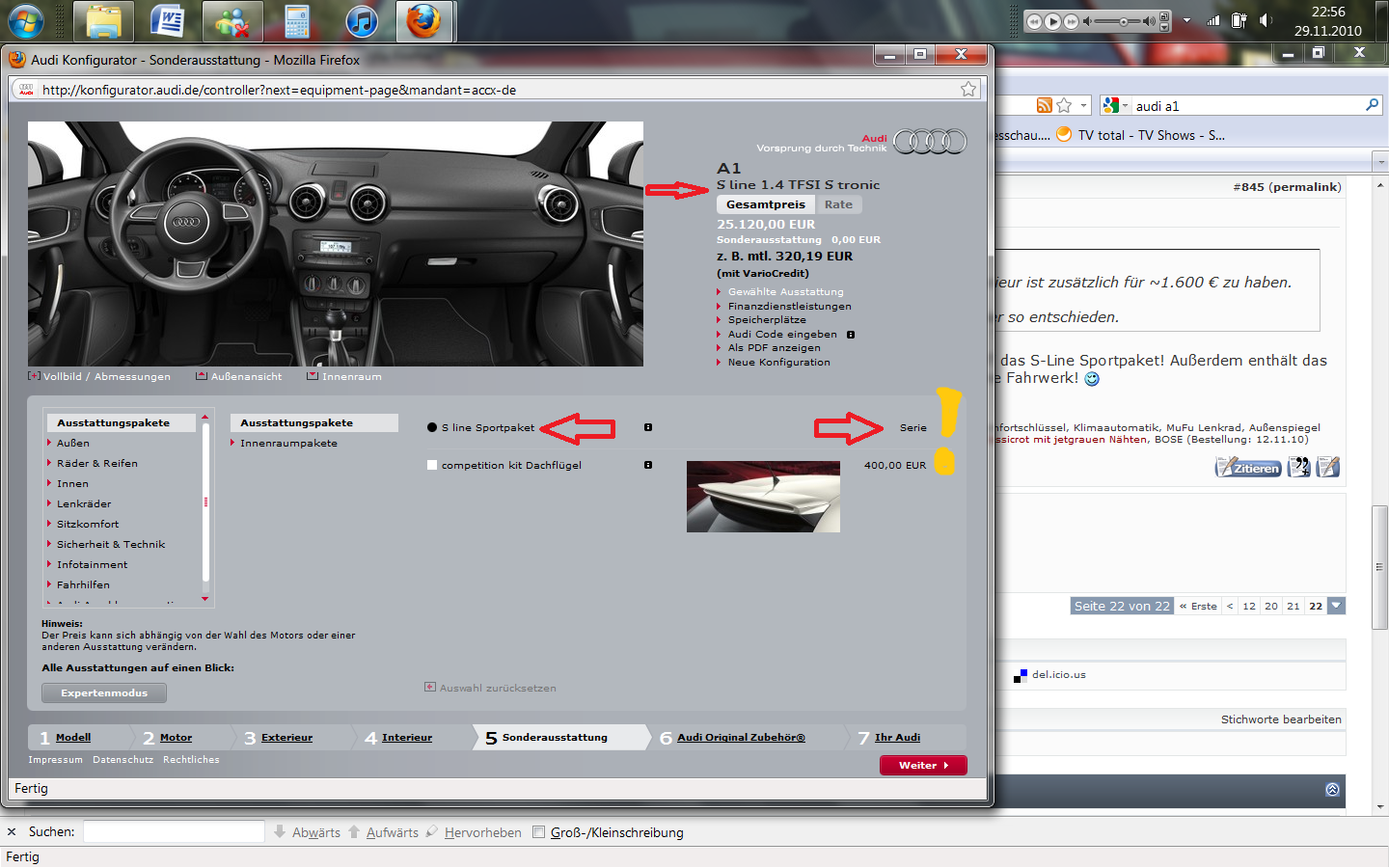Open the Windows Start menu orb
This screenshot has height=868, width=1389.
25,20
